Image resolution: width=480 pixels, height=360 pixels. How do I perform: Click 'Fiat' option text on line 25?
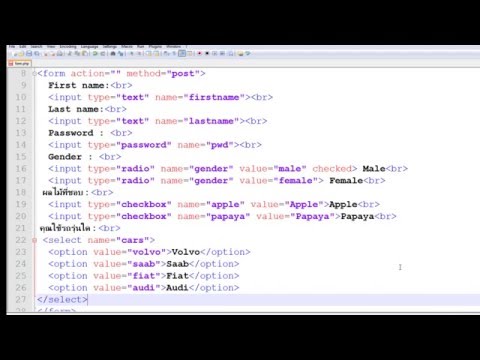coord(178,276)
